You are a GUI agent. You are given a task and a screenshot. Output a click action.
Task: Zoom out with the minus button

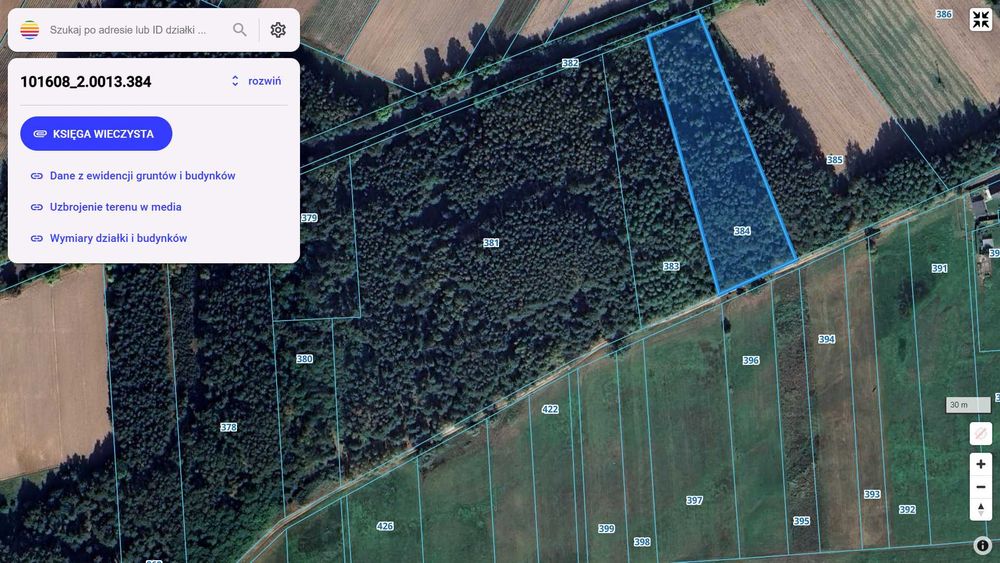981,486
